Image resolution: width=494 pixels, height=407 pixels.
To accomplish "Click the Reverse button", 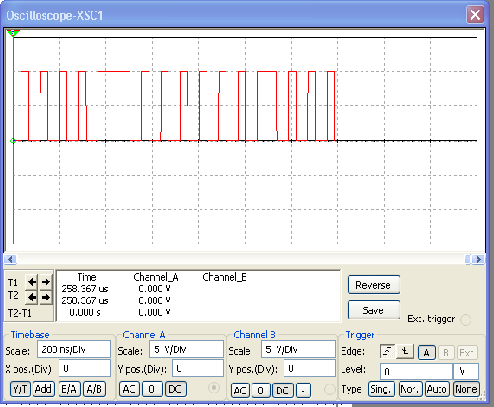I will 374,285.
